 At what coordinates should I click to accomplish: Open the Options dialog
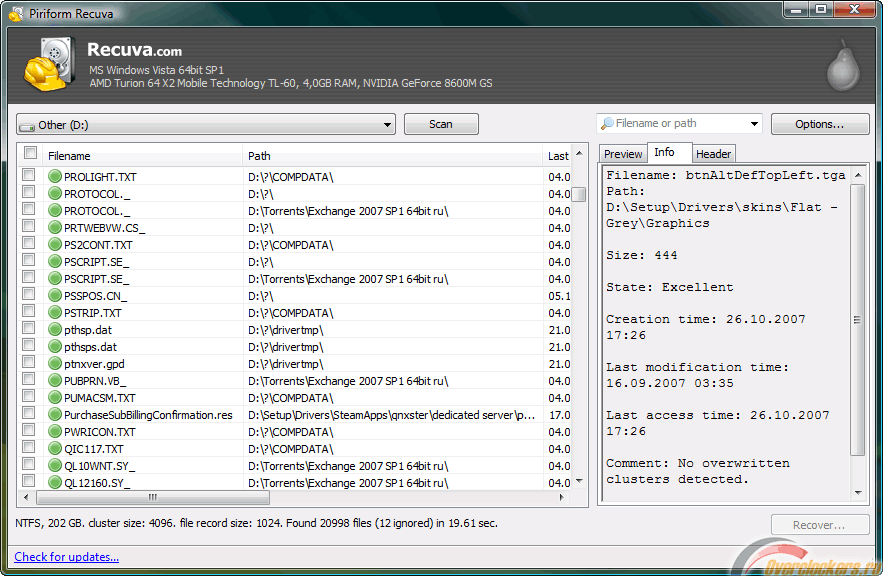click(x=819, y=124)
